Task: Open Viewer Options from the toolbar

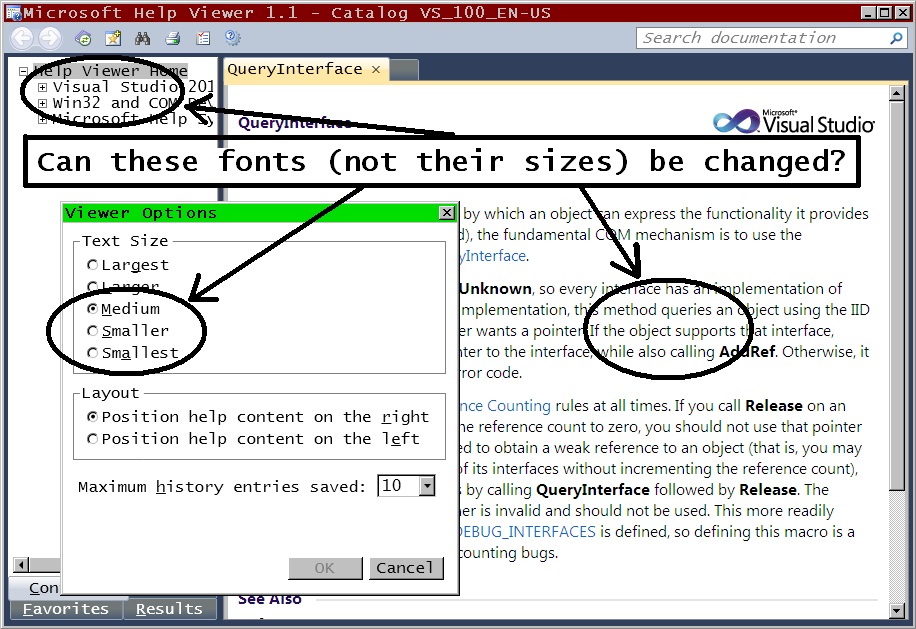Action: point(203,38)
